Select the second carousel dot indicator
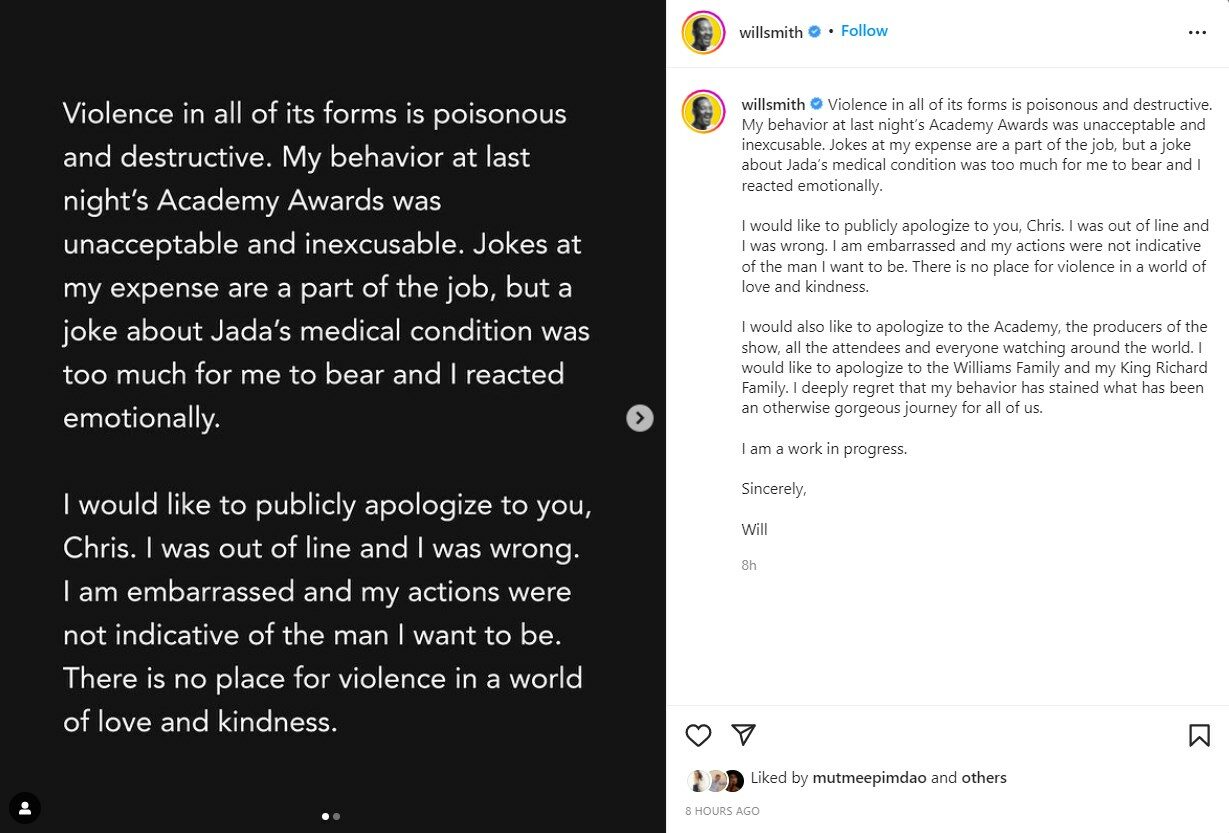Image resolution: width=1229 pixels, height=833 pixels. (x=336, y=816)
